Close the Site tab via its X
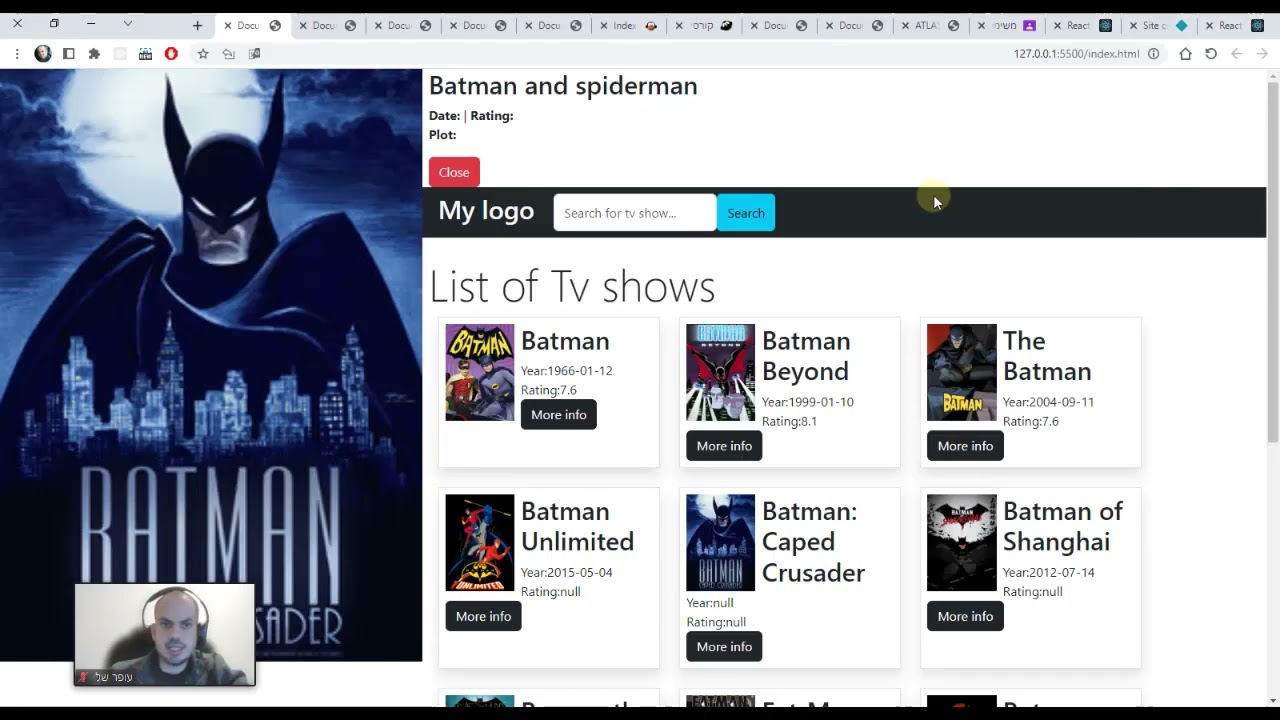This screenshot has height=720, width=1280. pyautogui.click(x=1132, y=26)
